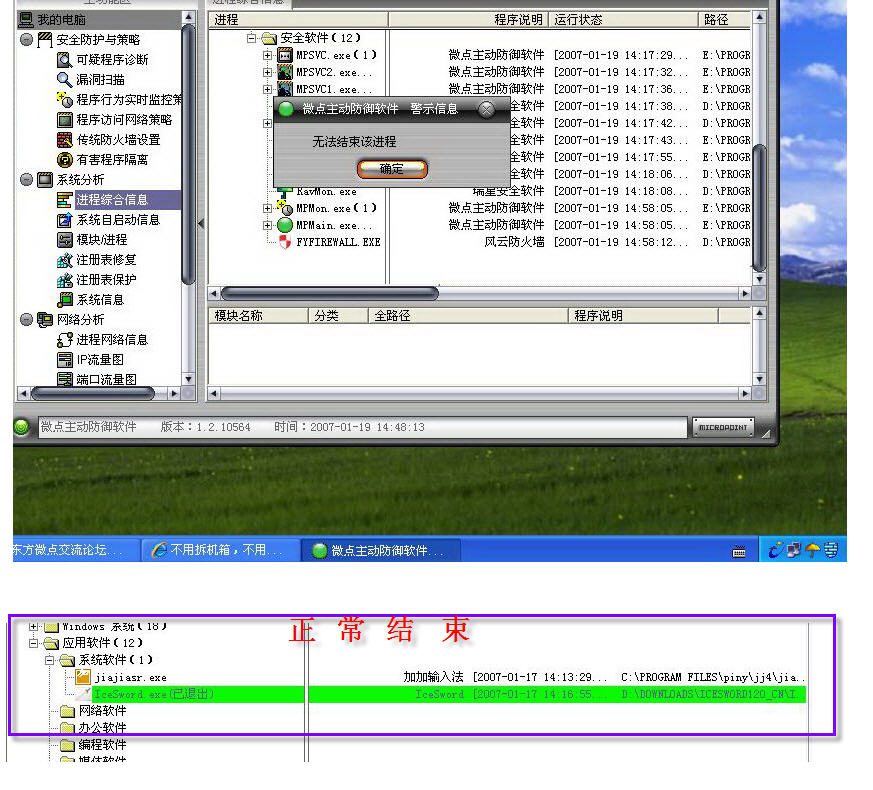
Task: Open 注册表修复 icon
Action: click(x=65, y=260)
